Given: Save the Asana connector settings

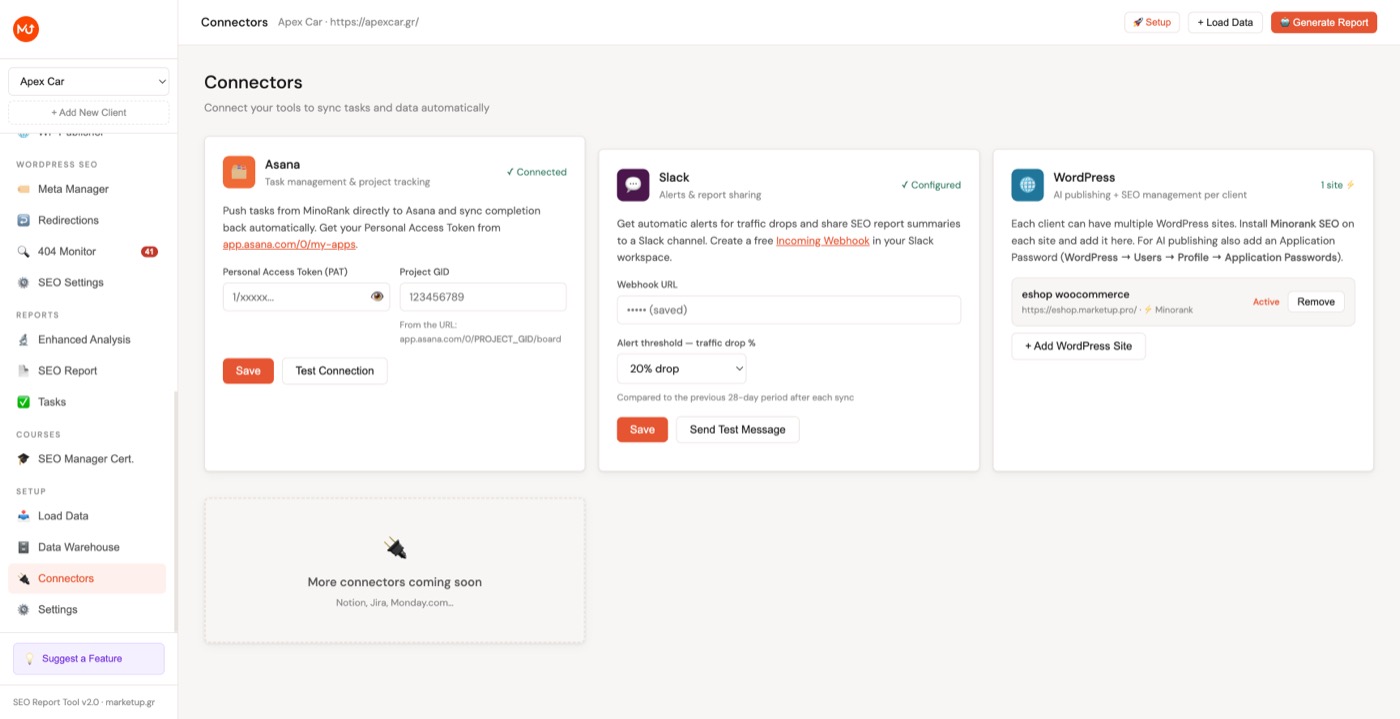Looking at the screenshot, I should (248, 371).
